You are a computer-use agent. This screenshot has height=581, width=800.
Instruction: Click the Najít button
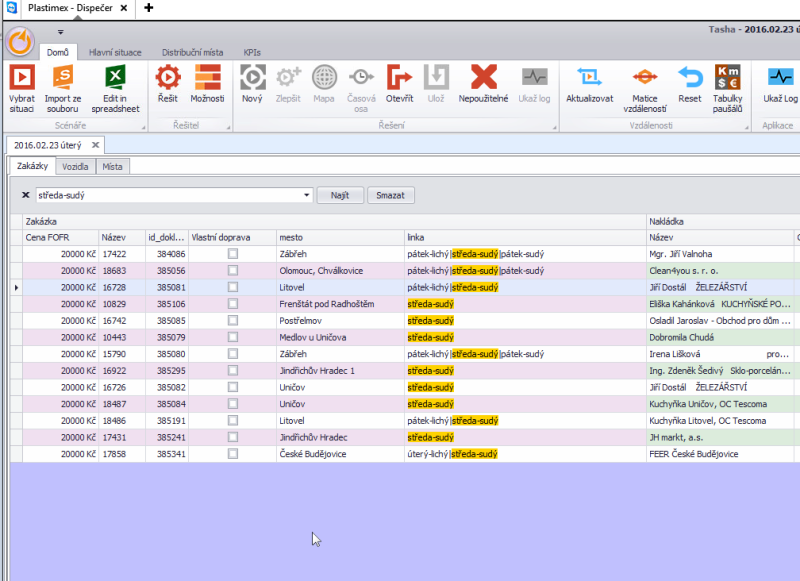click(340, 195)
